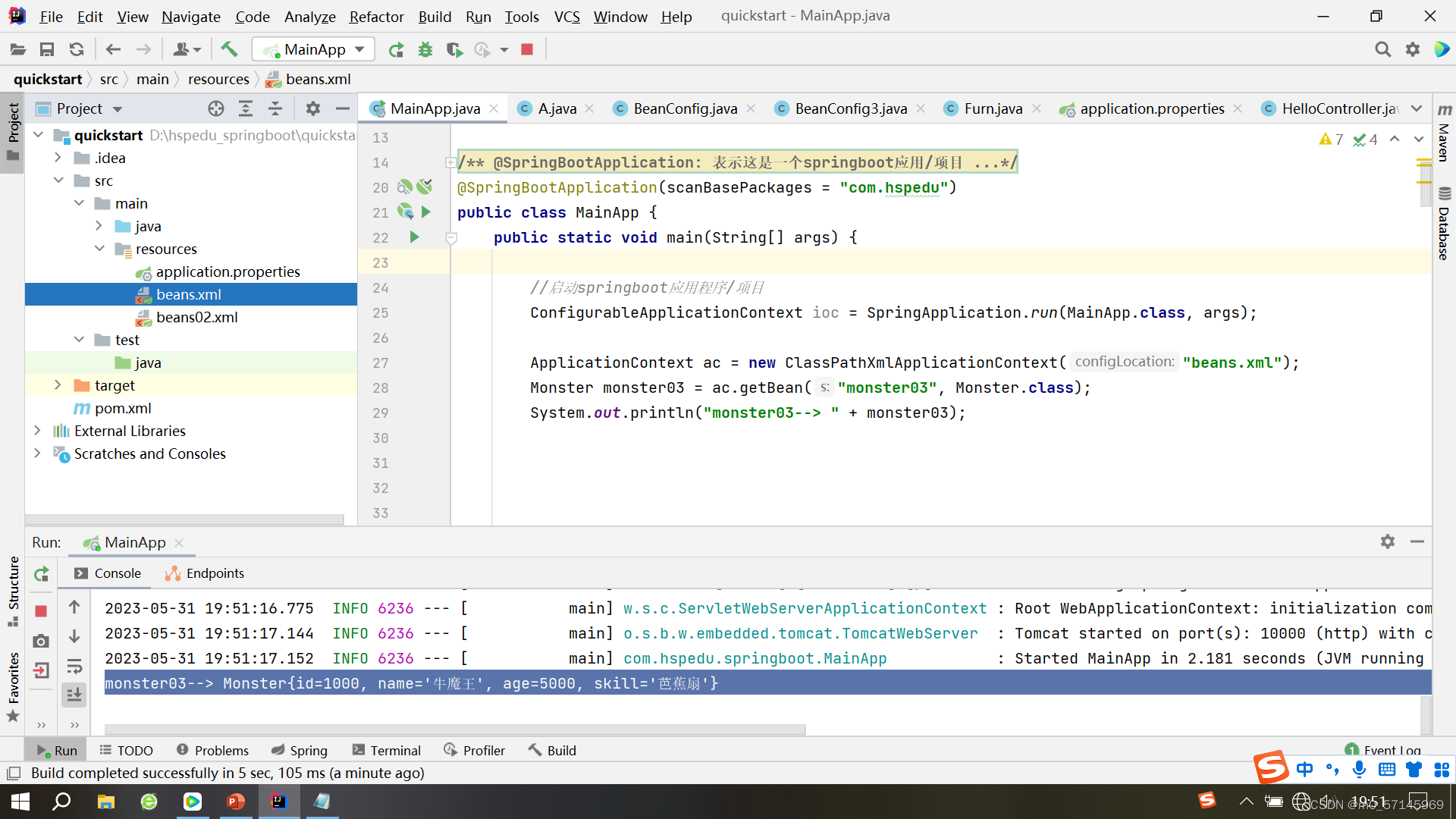
Task: Rerun MainApp using the rerun icon in Run panel
Action: [42, 574]
